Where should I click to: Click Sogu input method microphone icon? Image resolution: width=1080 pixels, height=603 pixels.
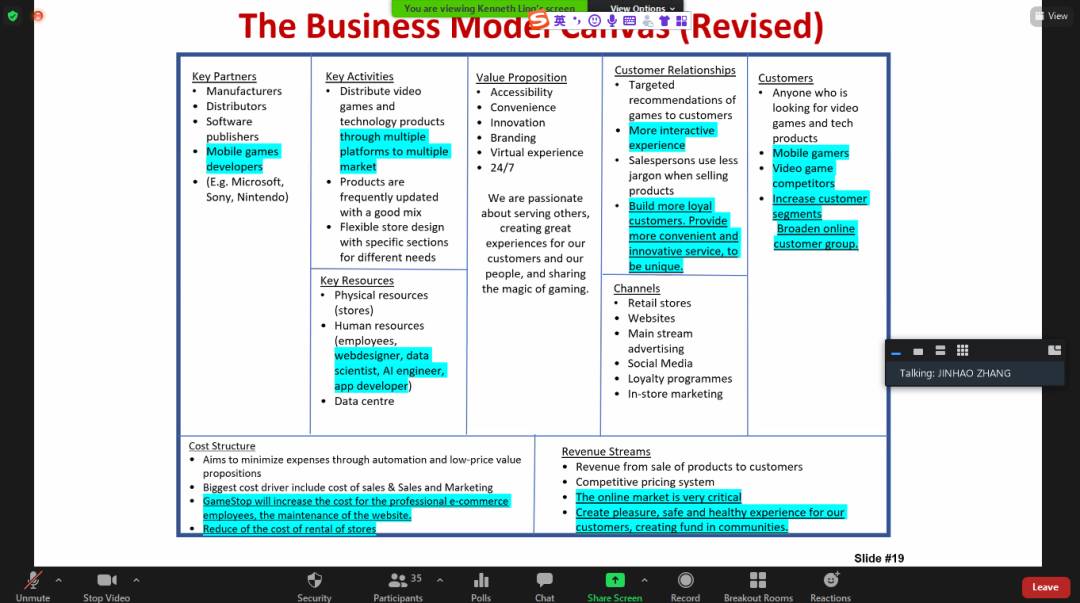(611, 21)
